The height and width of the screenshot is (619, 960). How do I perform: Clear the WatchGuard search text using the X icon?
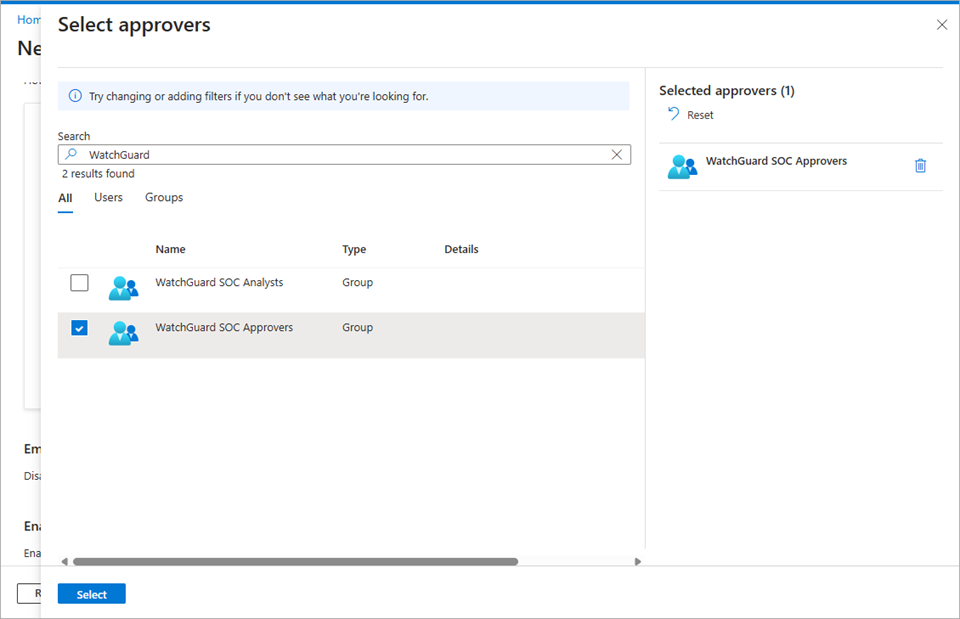[617, 155]
